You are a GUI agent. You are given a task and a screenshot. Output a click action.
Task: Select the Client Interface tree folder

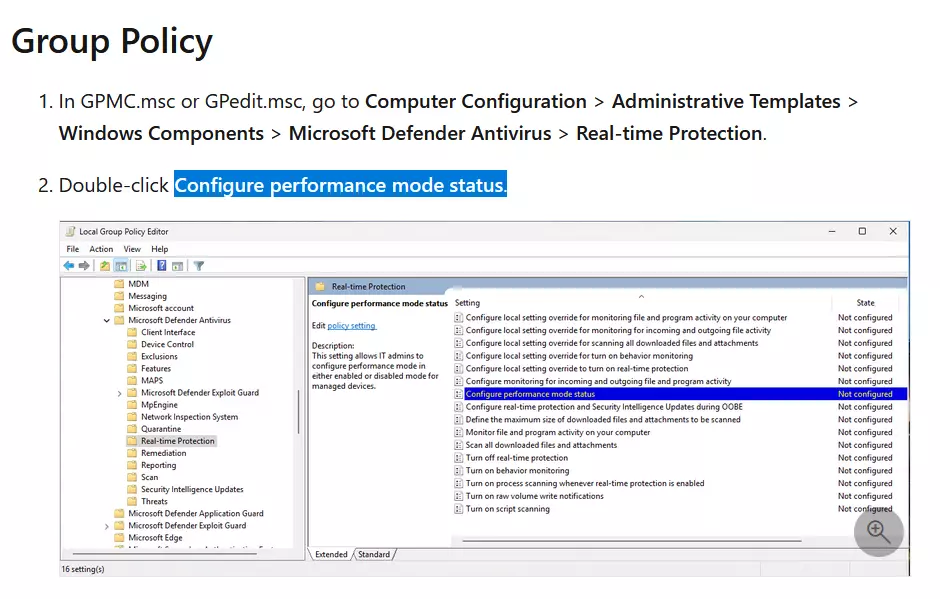(168, 332)
